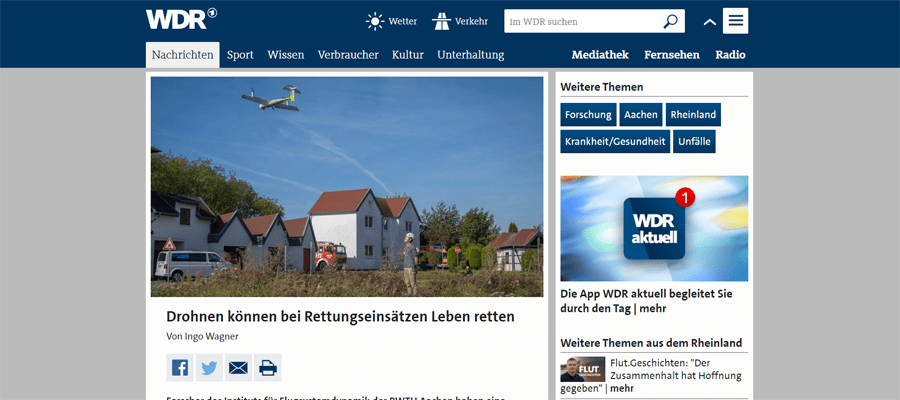Open the Mediathek
Viewport: 900px width, 400px height.
coord(600,55)
